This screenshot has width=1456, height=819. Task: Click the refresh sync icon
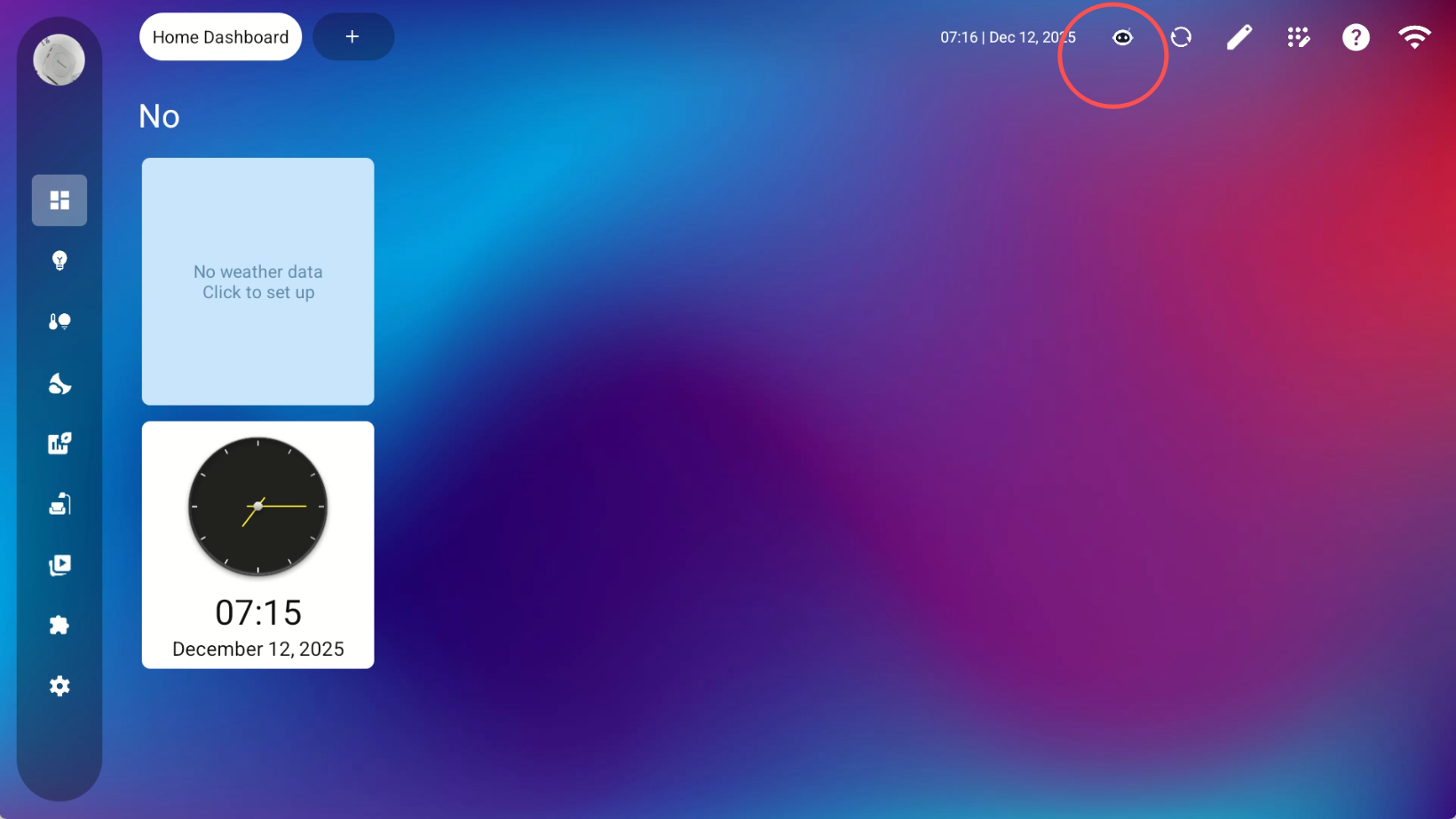(x=1181, y=37)
